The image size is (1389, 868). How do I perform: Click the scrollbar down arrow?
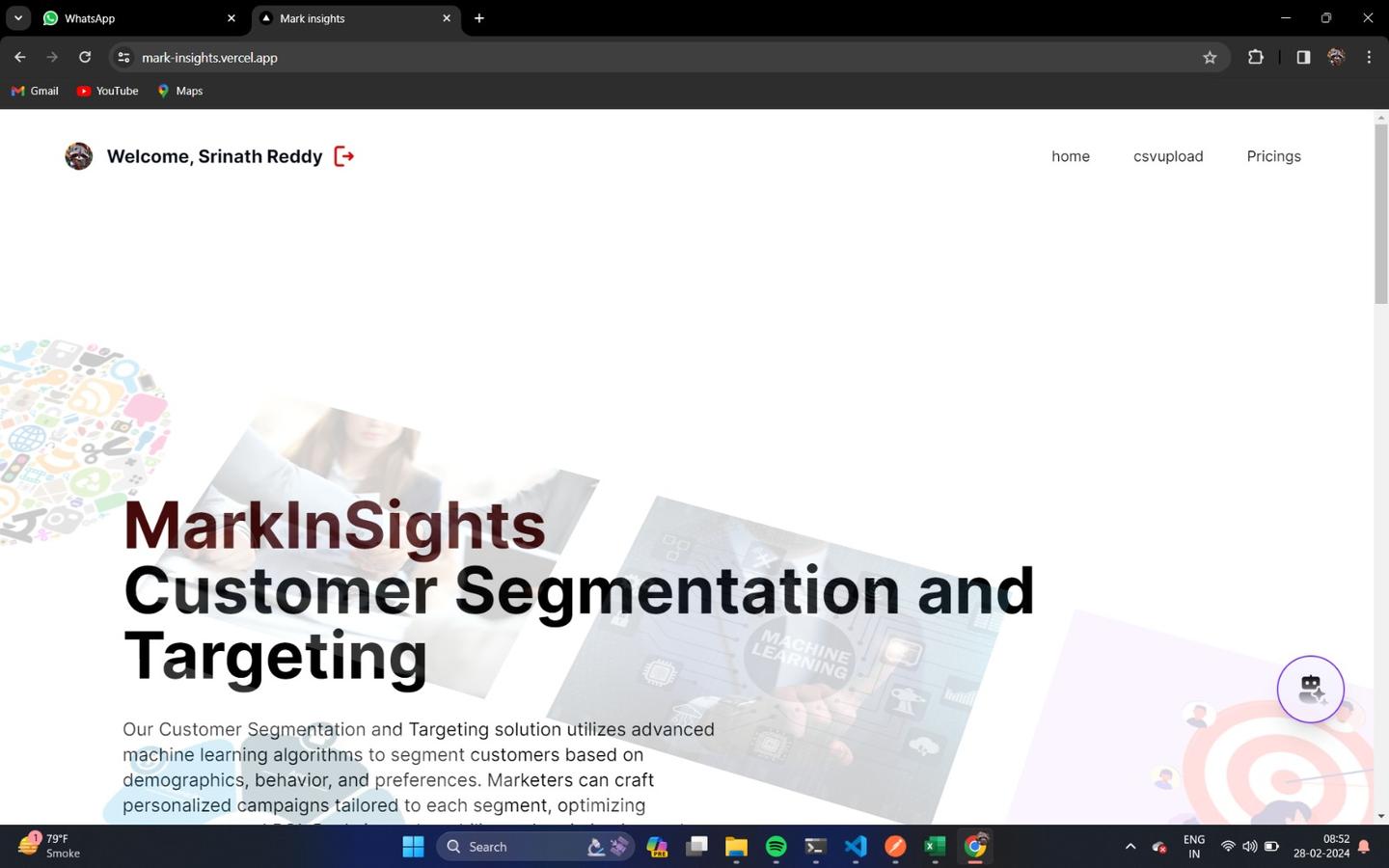[1380, 816]
